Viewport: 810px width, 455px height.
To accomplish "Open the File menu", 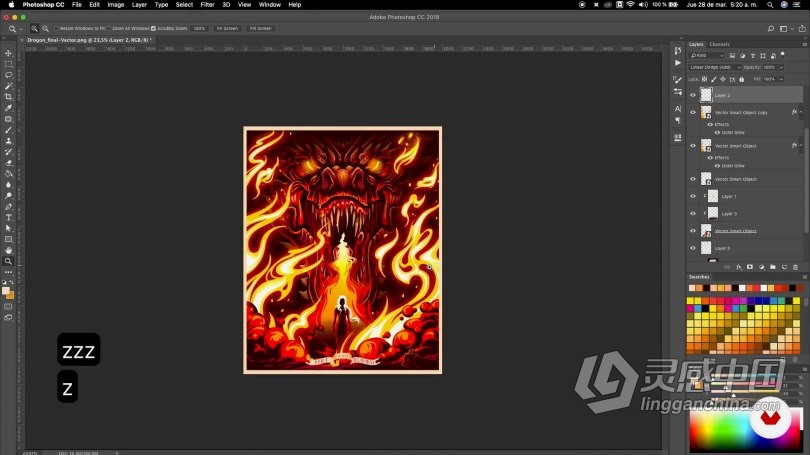I will [x=77, y=5].
